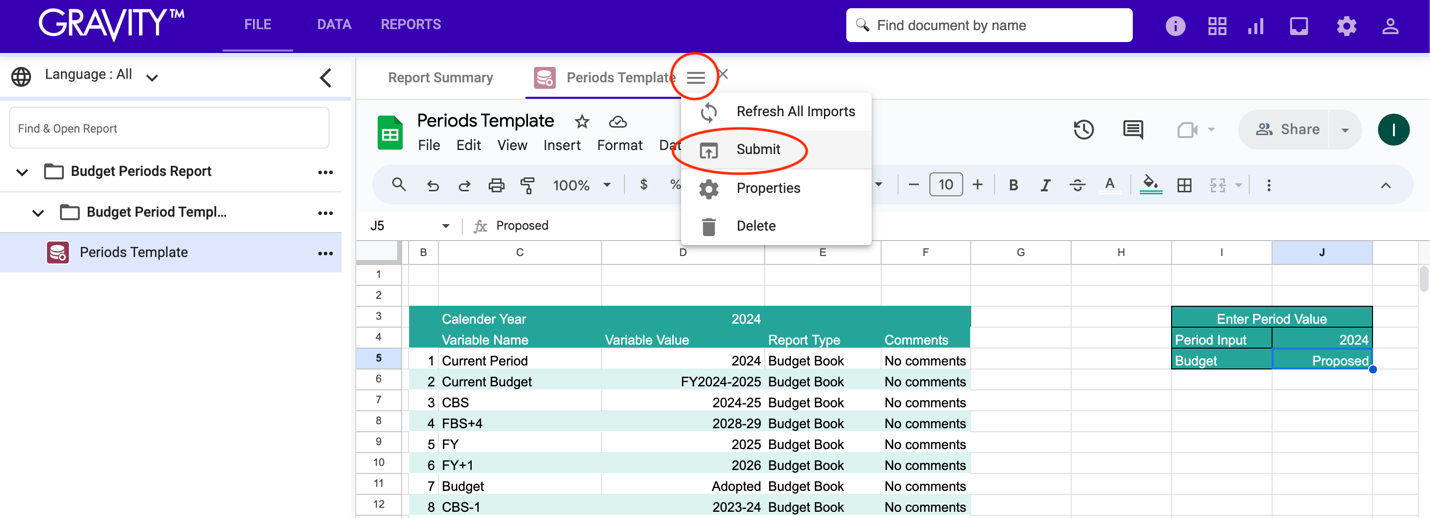Viewport: 1430px width, 518px height.
Task: Choose Submit from the dropdown menu
Action: point(776,150)
